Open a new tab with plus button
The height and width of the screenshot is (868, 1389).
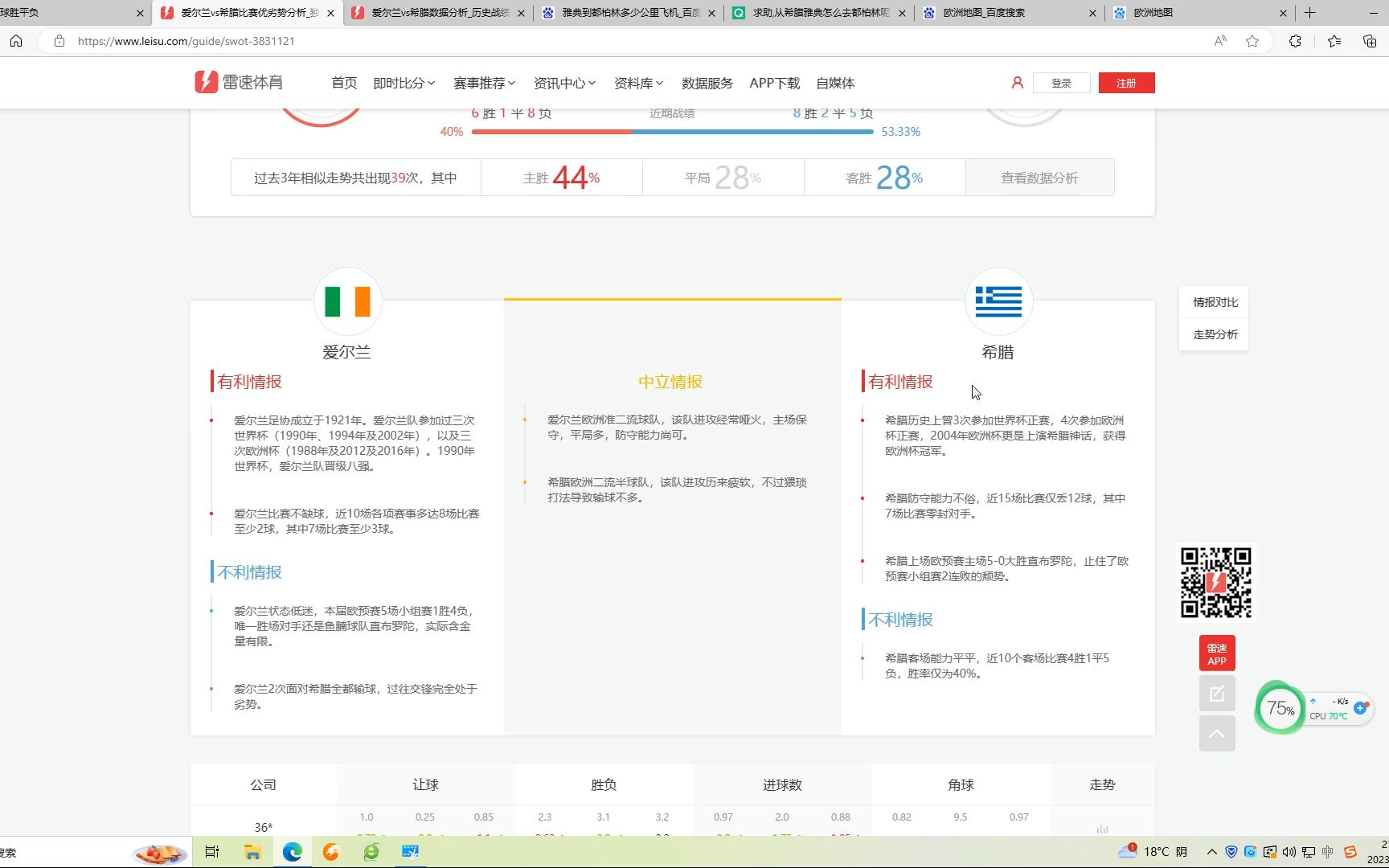pyautogui.click(x=1309, y=13)
